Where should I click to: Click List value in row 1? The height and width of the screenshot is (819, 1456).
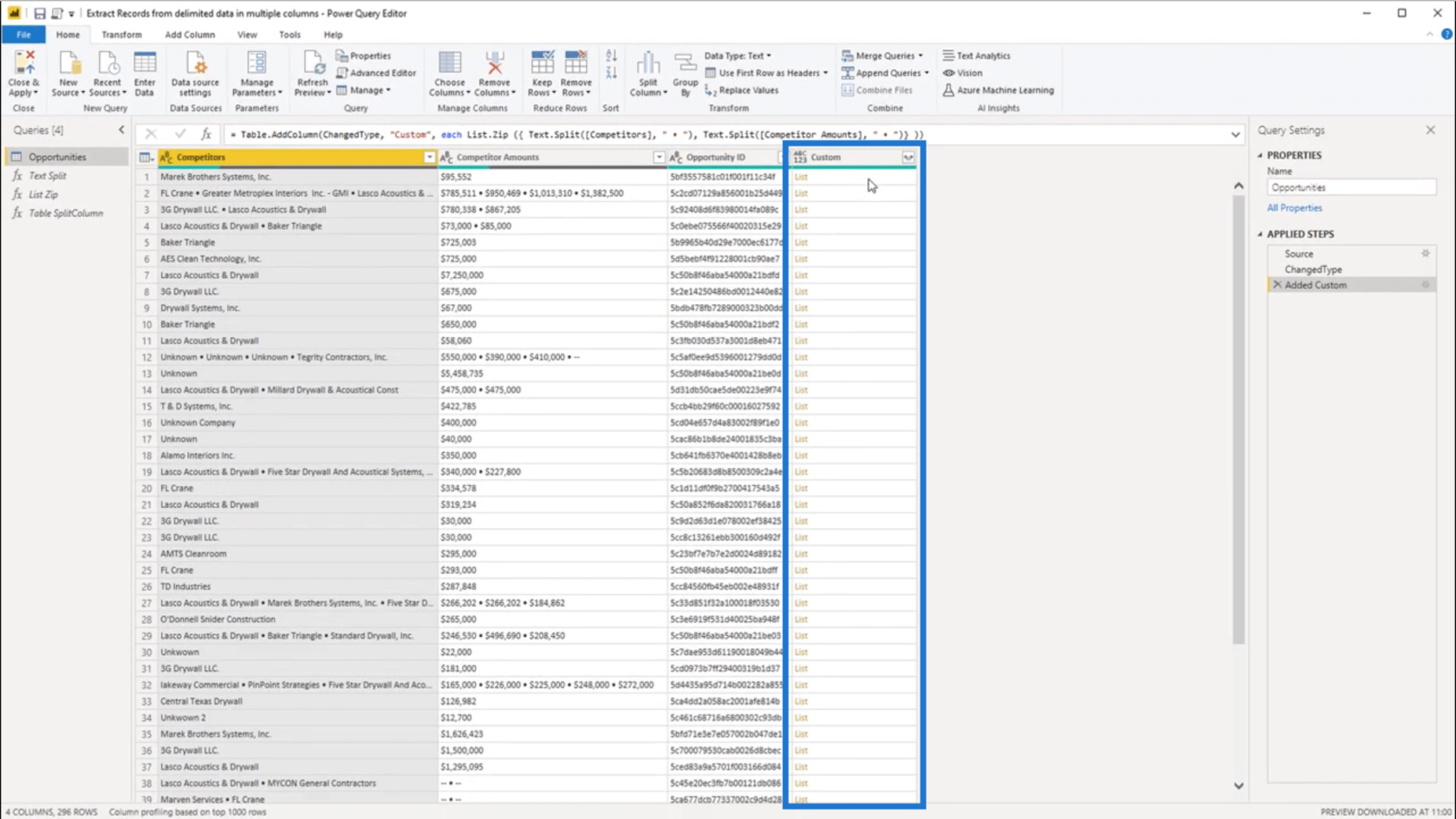(801, 177)
